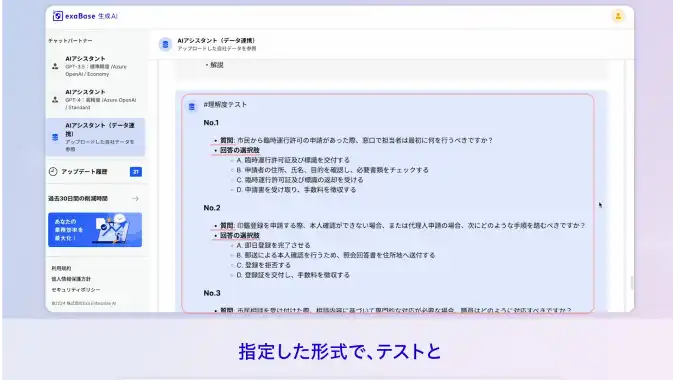Click the No.3 heading
The width and height of the screenshot is (673, 380).
212,293
